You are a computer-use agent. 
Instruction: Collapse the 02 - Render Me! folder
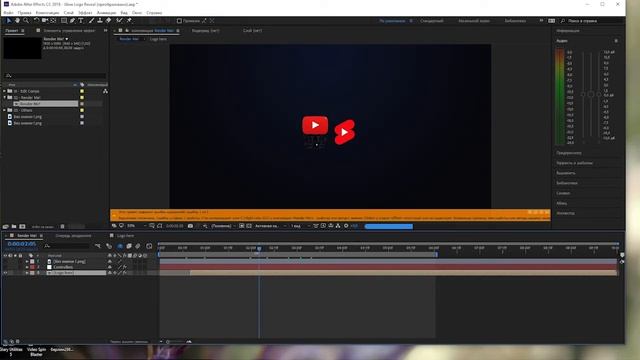coord(4,98)
